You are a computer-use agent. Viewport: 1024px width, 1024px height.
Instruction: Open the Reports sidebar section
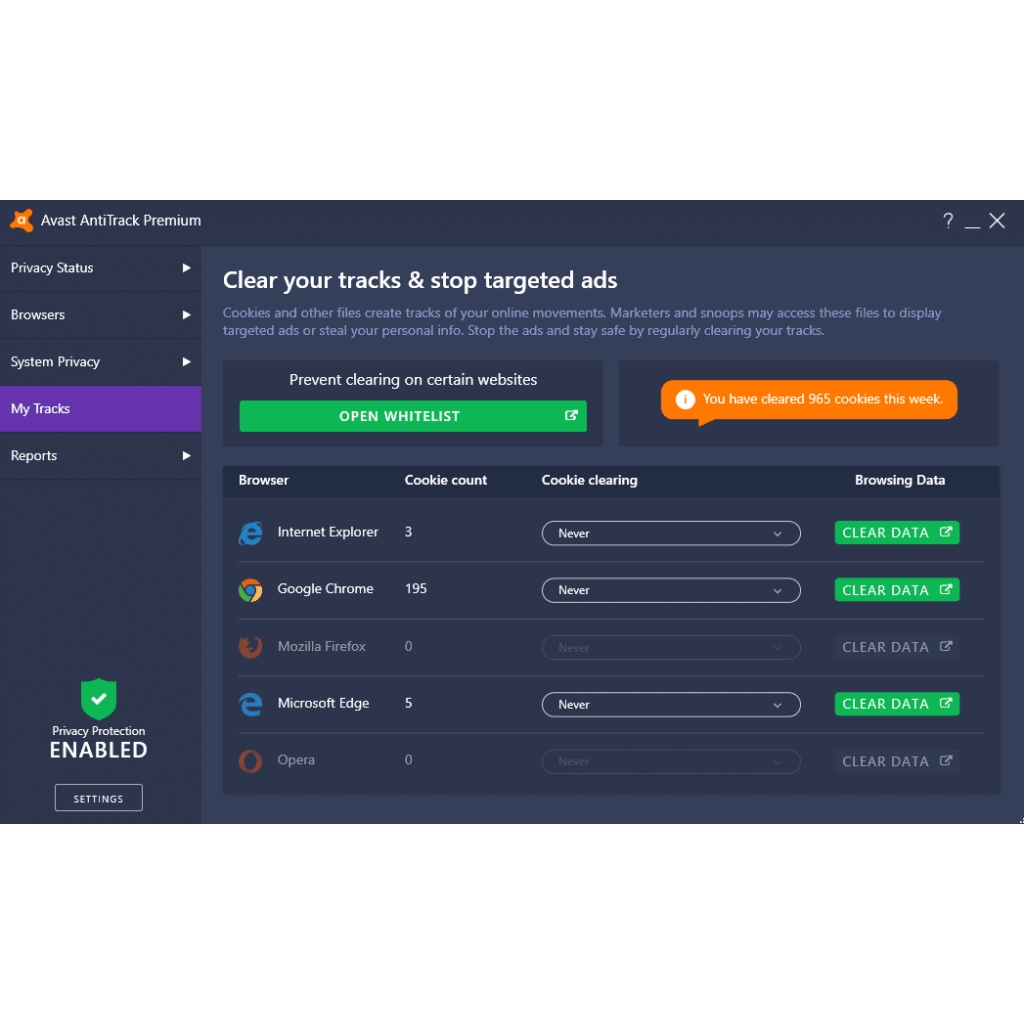point(100,456)
